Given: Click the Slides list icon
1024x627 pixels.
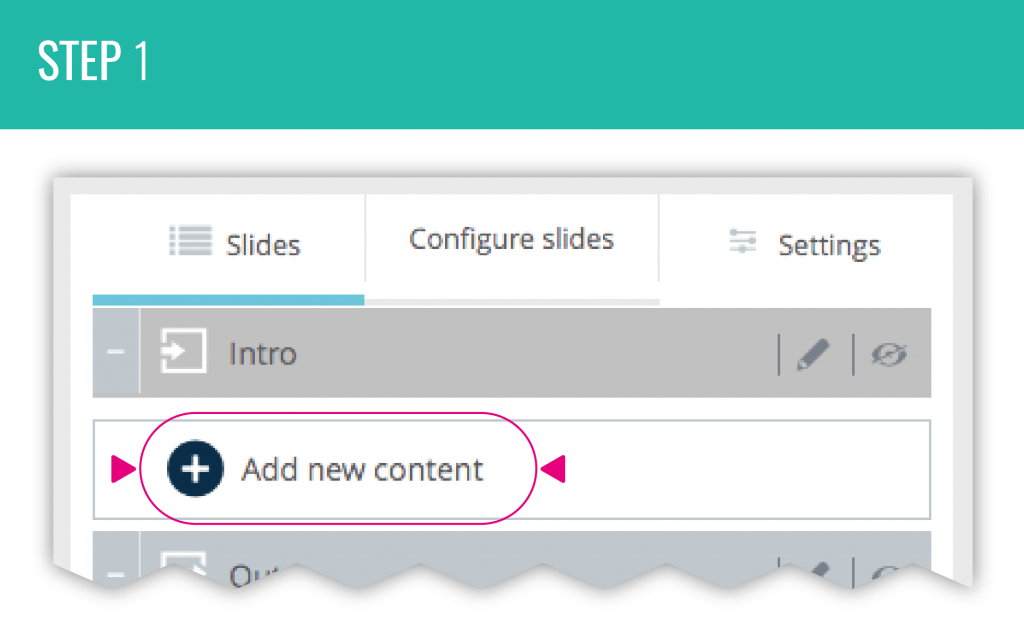Looking at the screenshot, I should pos(190,241).
